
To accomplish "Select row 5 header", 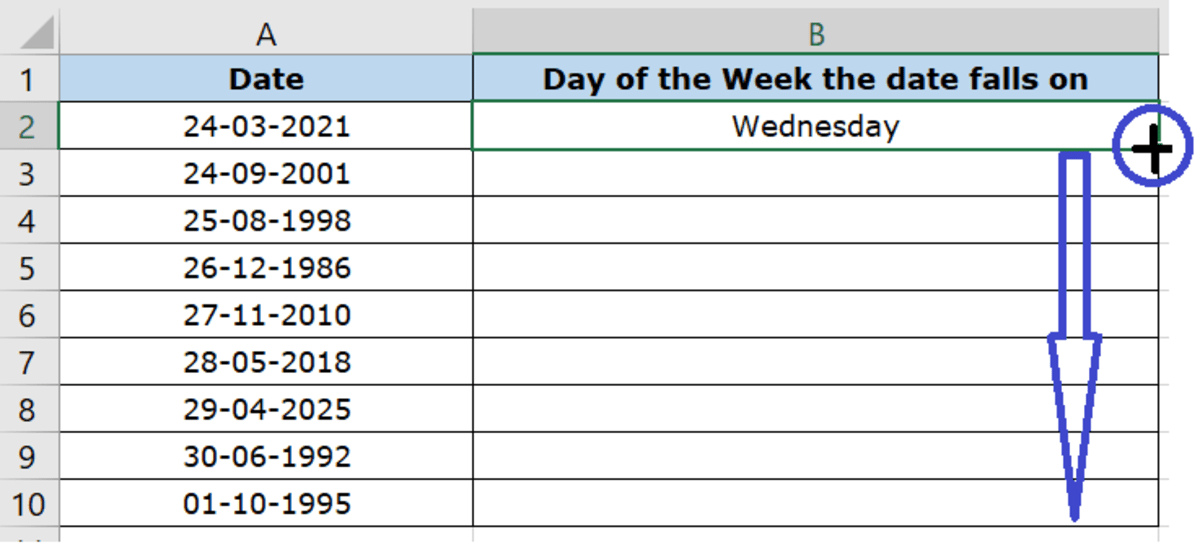I will (29, 268).
